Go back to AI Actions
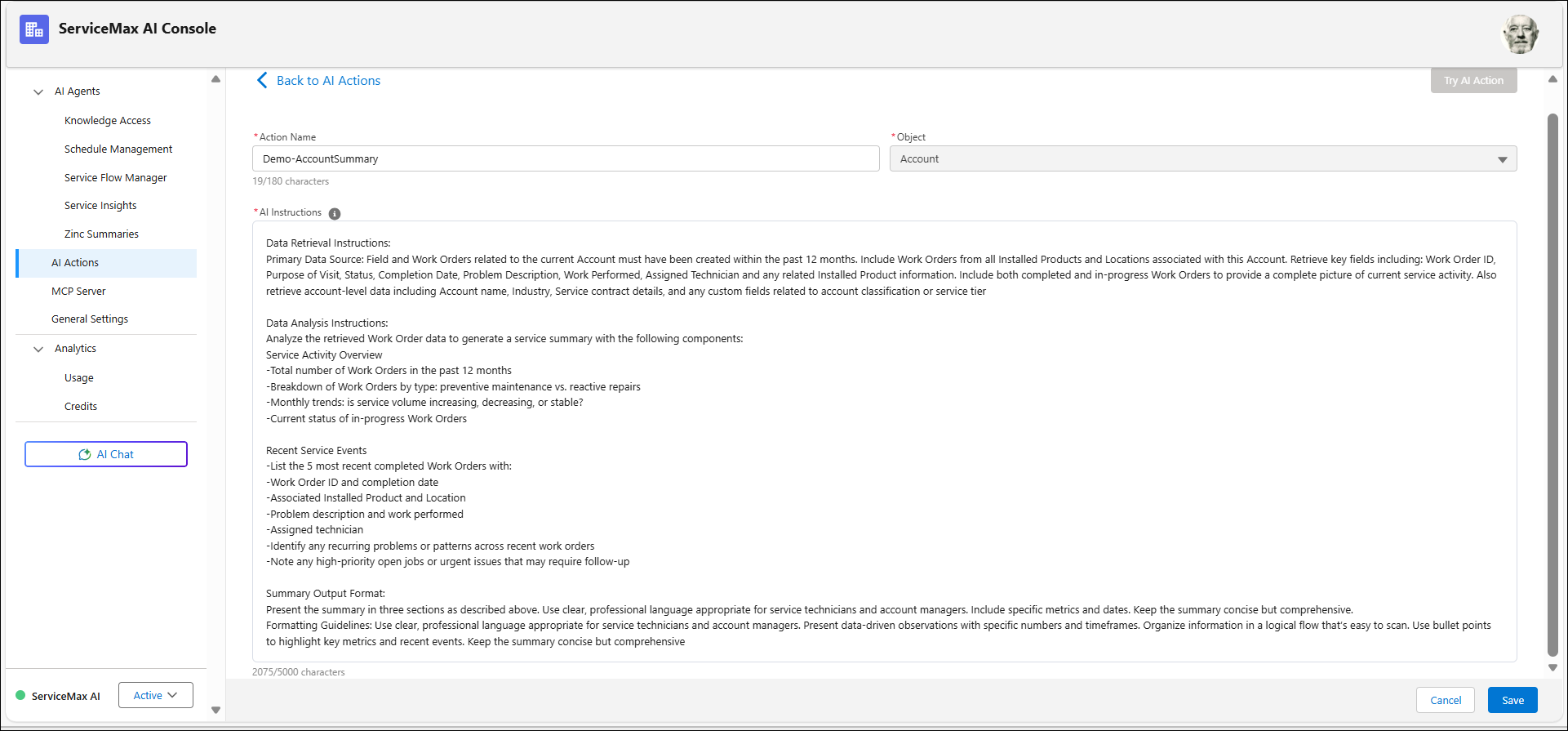The height and width of the screenshot is (731, 1568). click(x=328, y=80)
